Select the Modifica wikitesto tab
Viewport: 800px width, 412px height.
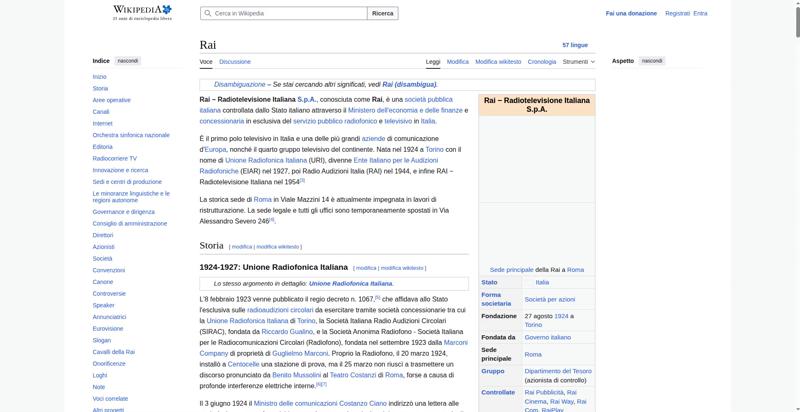click(x=498, y=61)
